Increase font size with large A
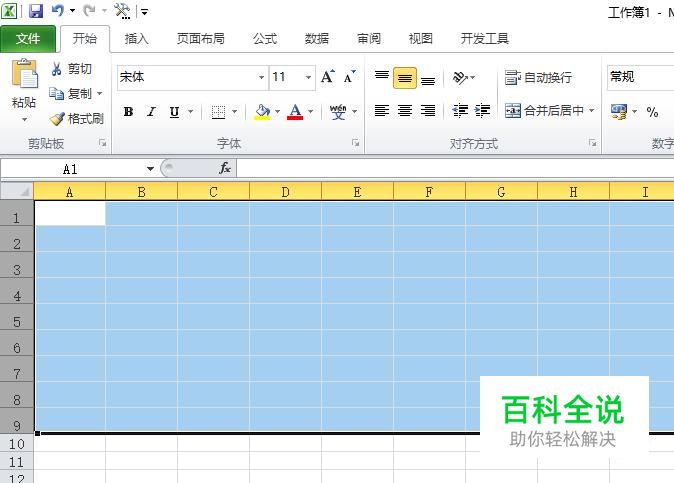 (x=328, y=77)
